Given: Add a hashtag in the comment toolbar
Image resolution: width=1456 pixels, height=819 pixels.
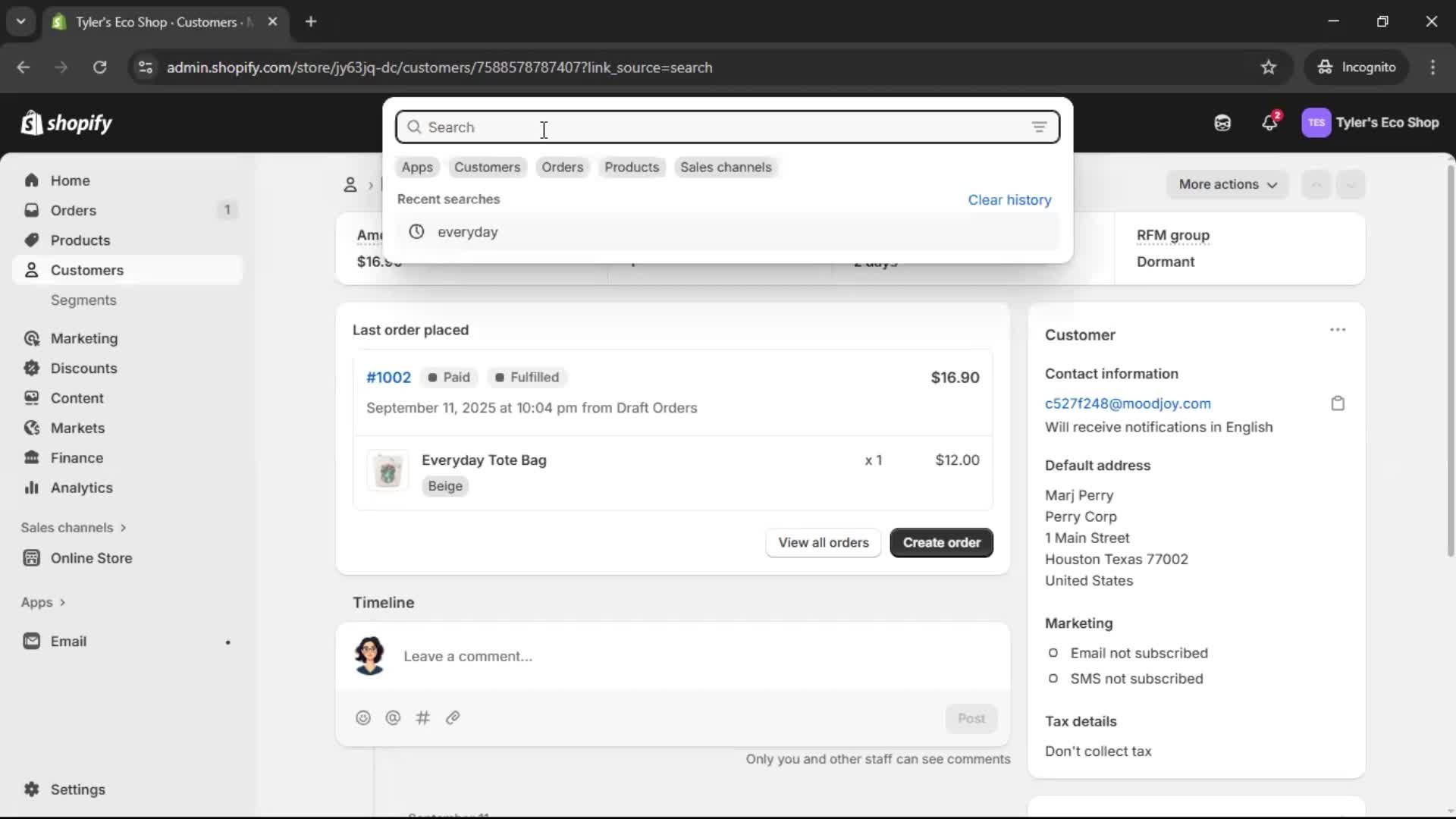Looking at the screenshot, I should click(x=423, y=717).
